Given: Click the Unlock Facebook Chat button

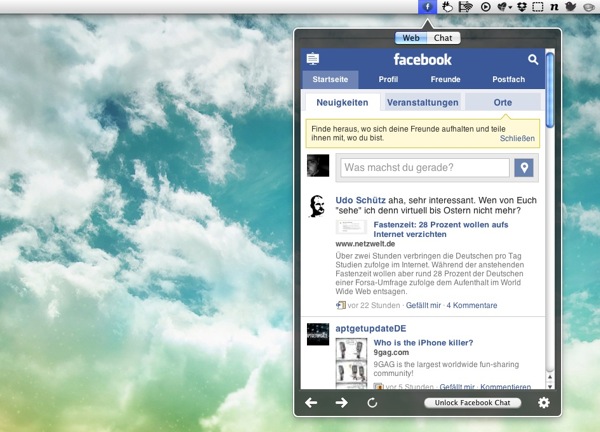Looking at the screenshot, I should tap(473, 403).
